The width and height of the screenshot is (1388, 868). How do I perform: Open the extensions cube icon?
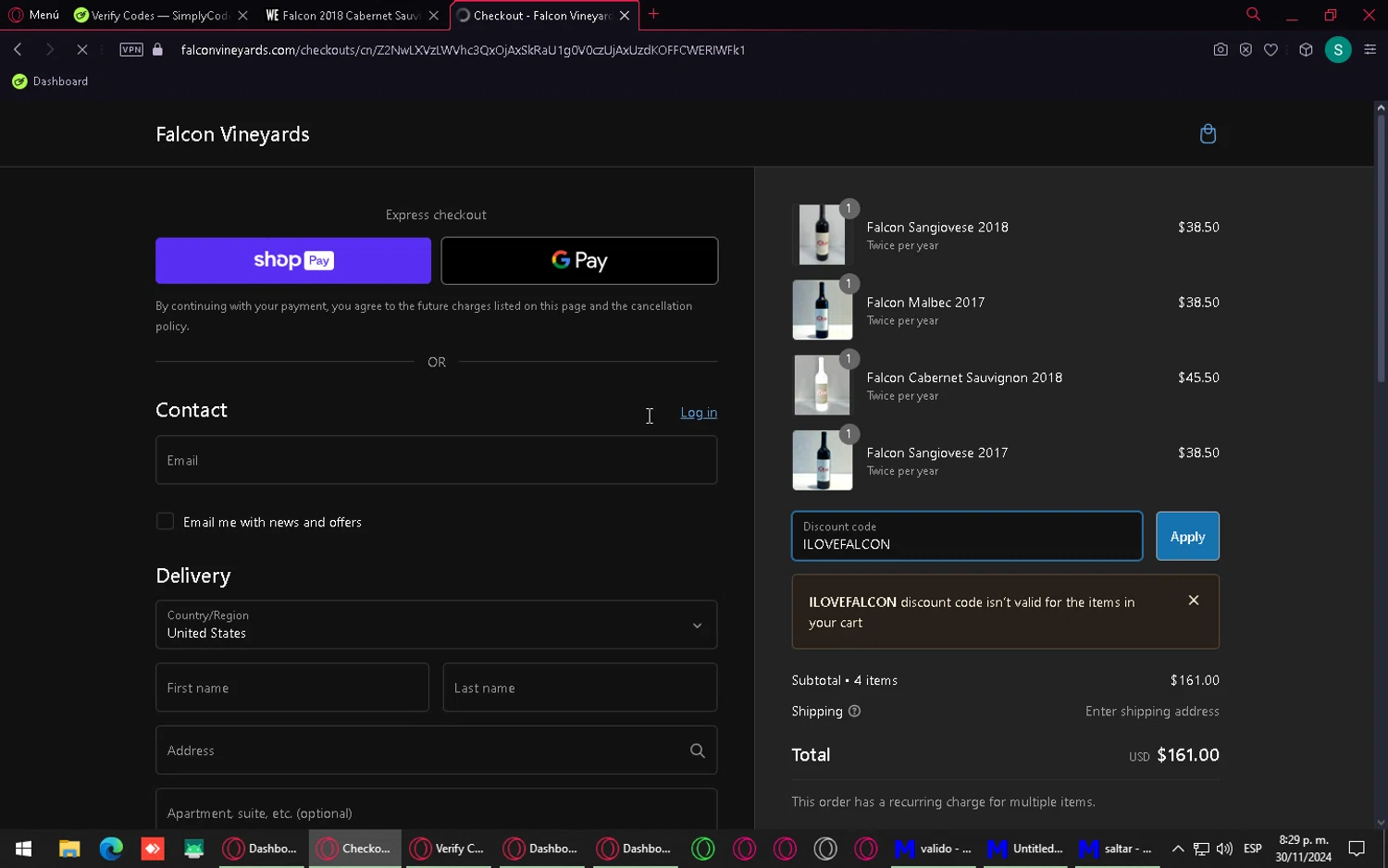[x=1306, y=50]
